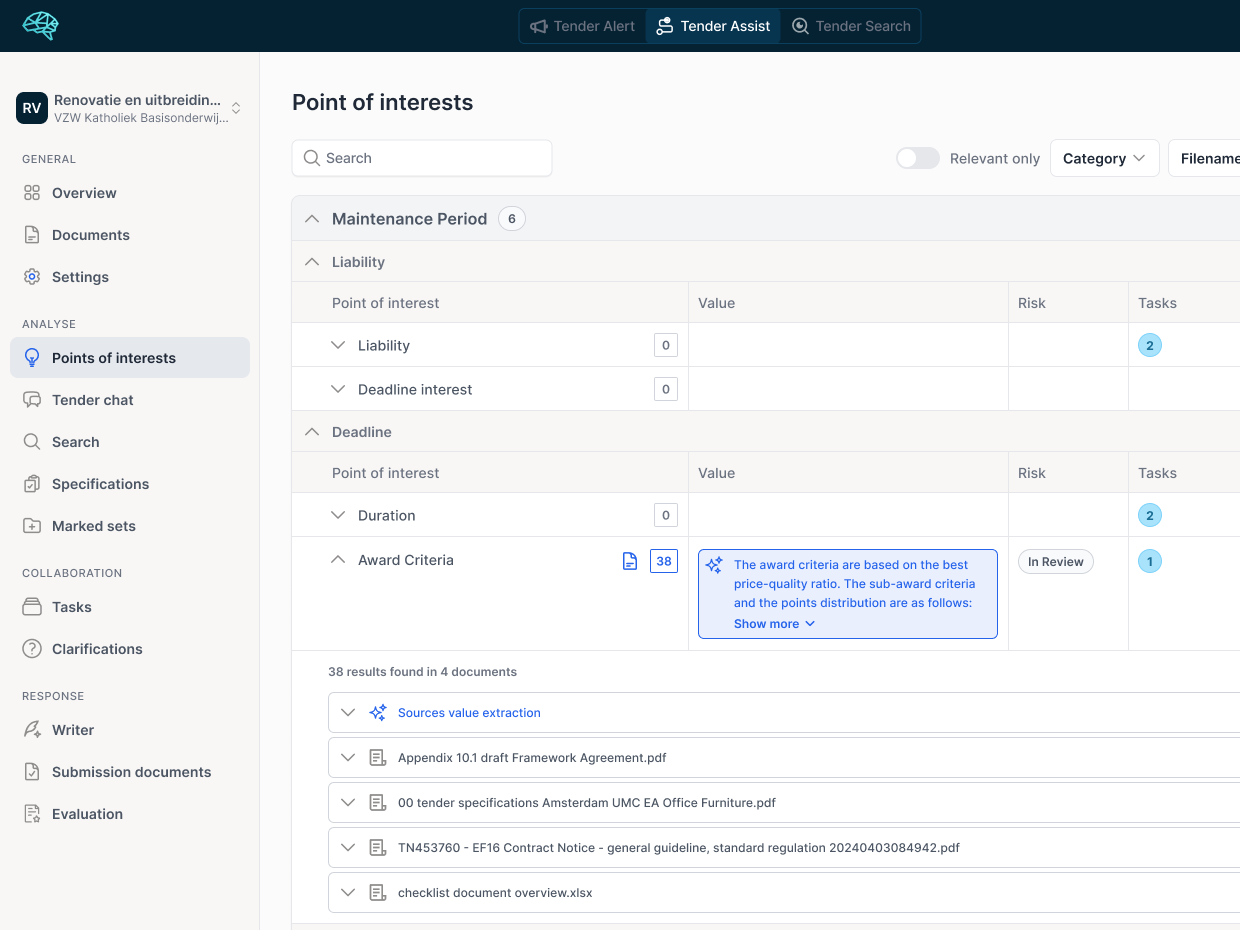
Task: Open Overview from the sidebar
Action: [84, 193]
